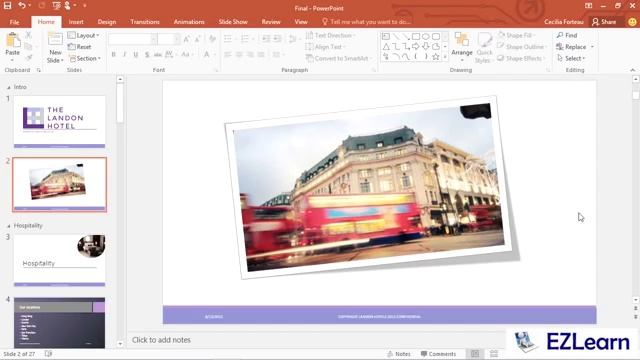
Task: Open the Font Color picker
Action: click(x=207, y=54)
